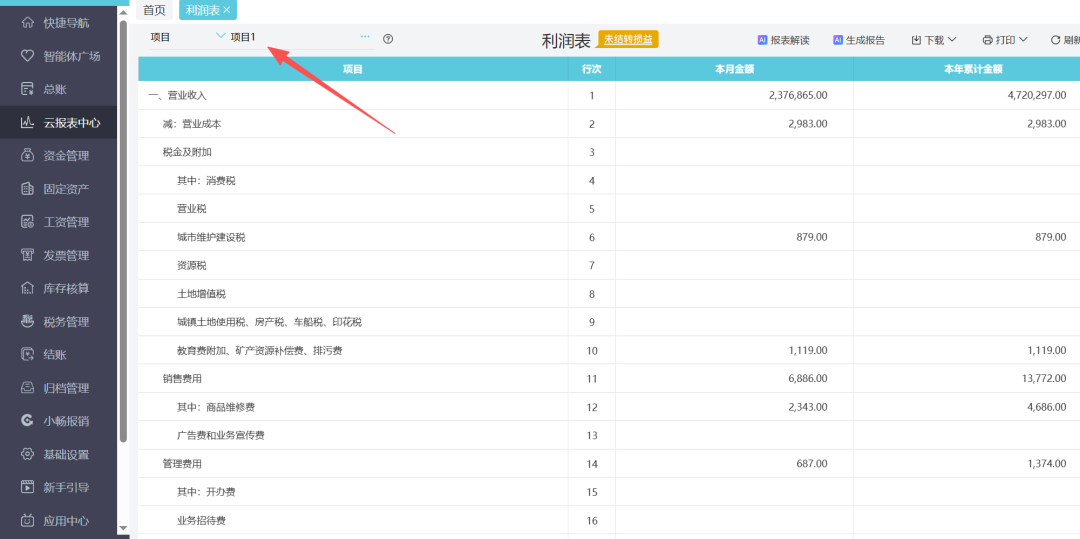Expand the 打印 dropdown menu
Image resolution: width=1080 pixels, height=539 pixels.
[x=1005, y=40]
